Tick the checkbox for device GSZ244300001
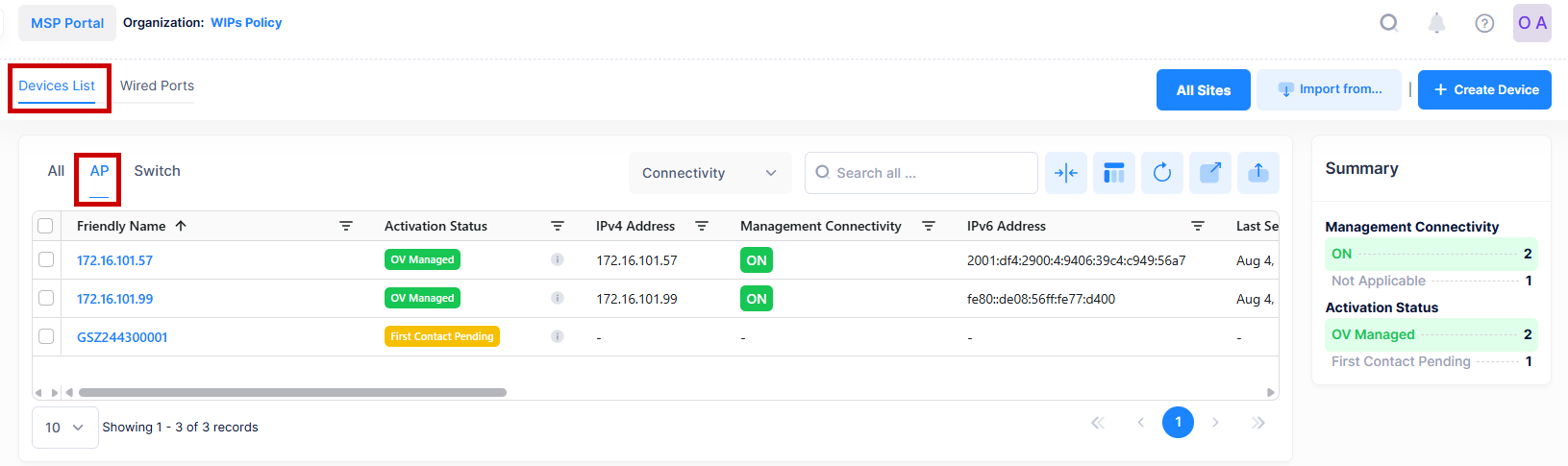The width and height of the screenshot is (1568, 466). click(46, 336)
